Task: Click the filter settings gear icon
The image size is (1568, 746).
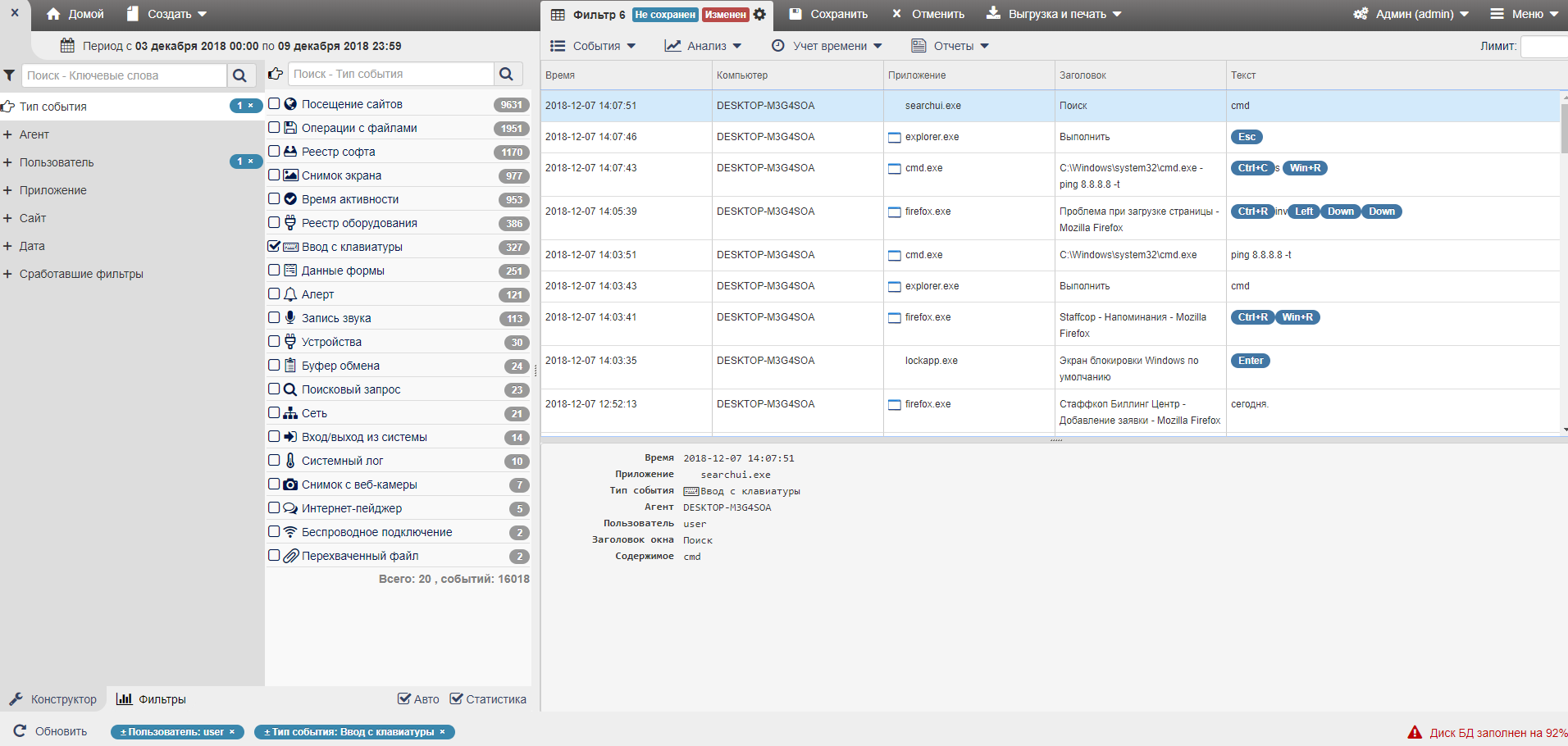Action: click(x=759, y=14)
